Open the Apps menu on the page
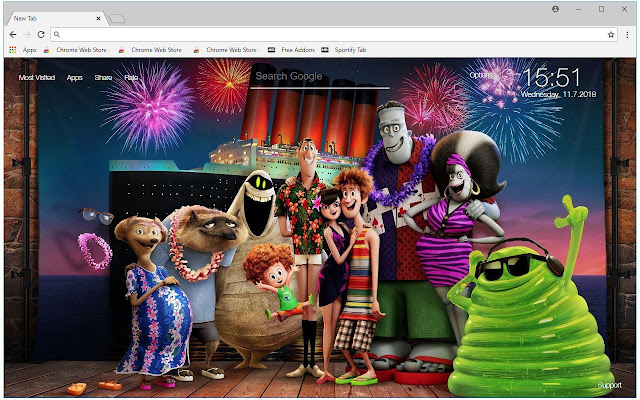The image size is (640, 400). pyautogui.click(x=75, y=78)
